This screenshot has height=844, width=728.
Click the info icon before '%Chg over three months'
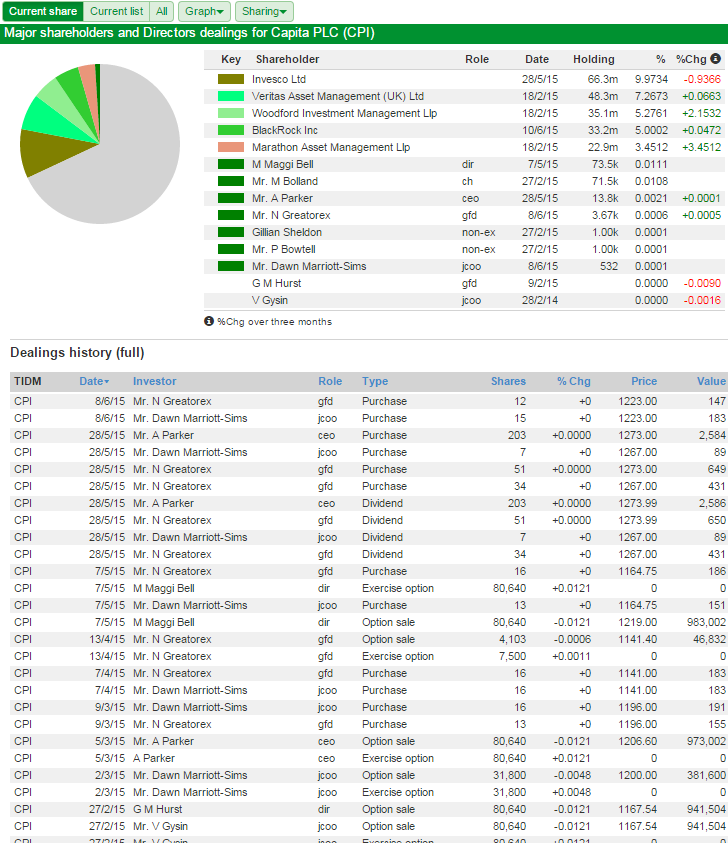(x=209, y=321)
